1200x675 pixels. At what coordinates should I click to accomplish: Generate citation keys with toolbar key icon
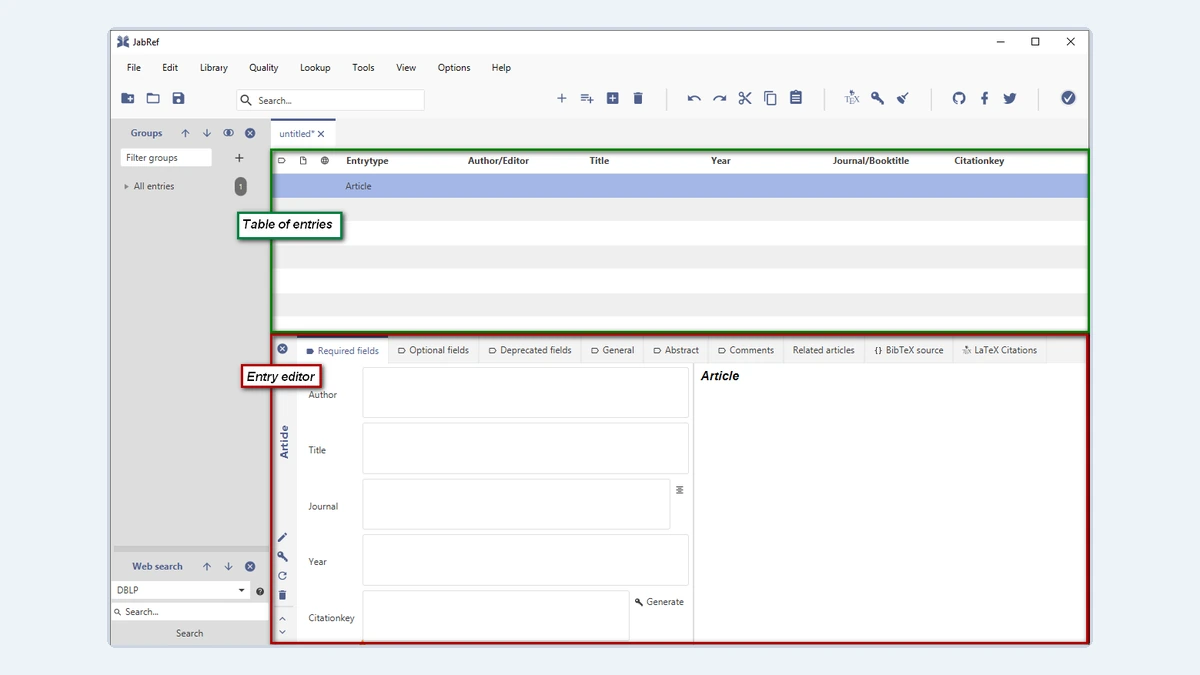pyautogui.click(x=877, y=98)
